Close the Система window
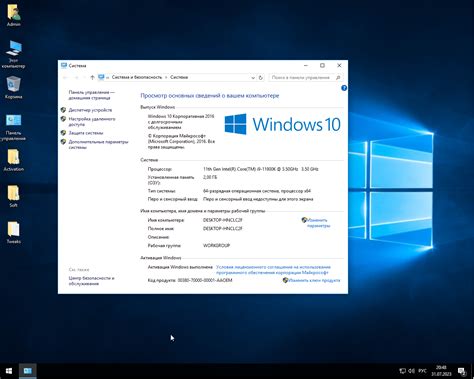The height and width of the screenshot is (379, 474). (339, 66)
